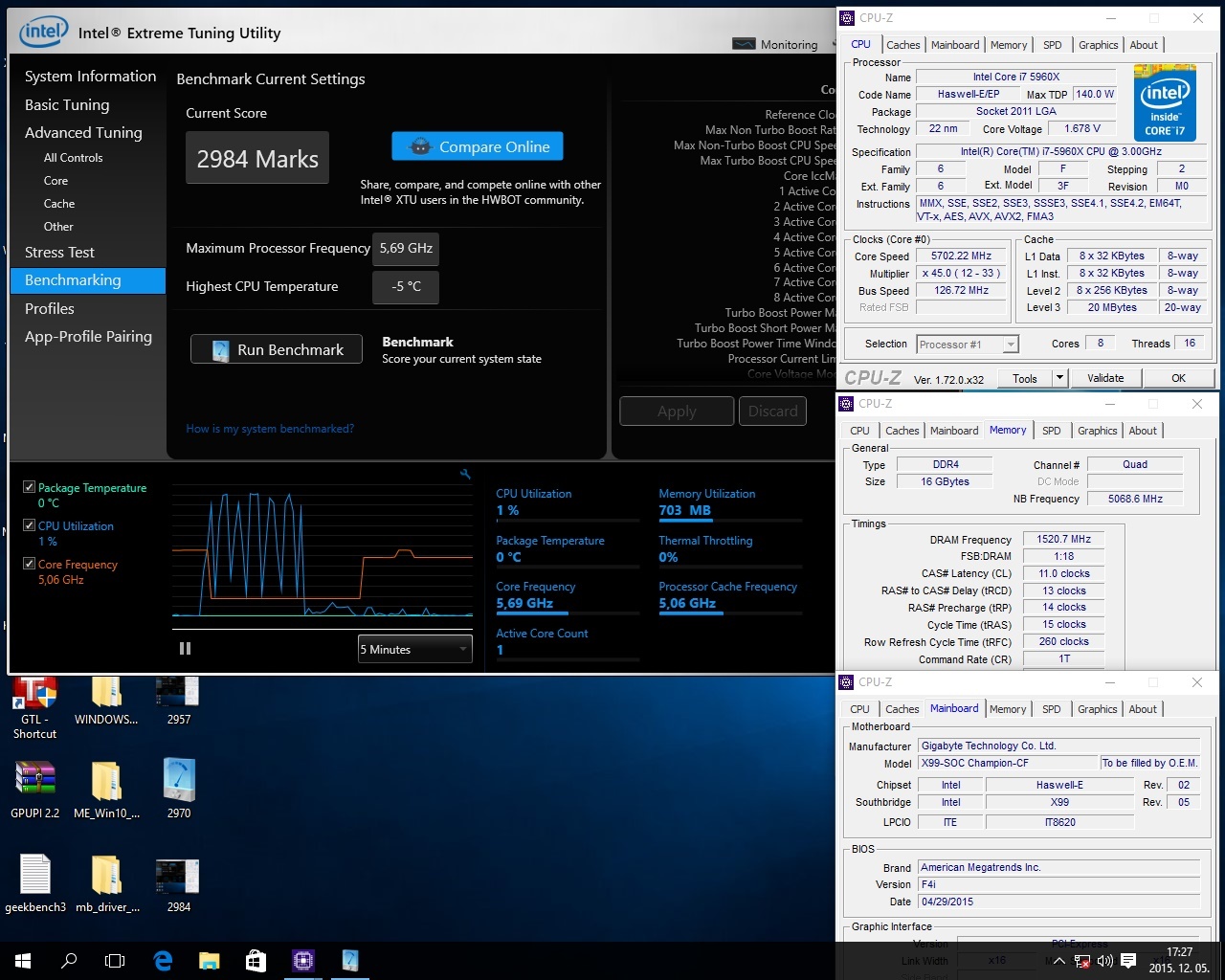Switch to SPD tab in top CPU-Z
Image resolution: width=1225 pixels, height=980 pixels.
click(1052, 45)
